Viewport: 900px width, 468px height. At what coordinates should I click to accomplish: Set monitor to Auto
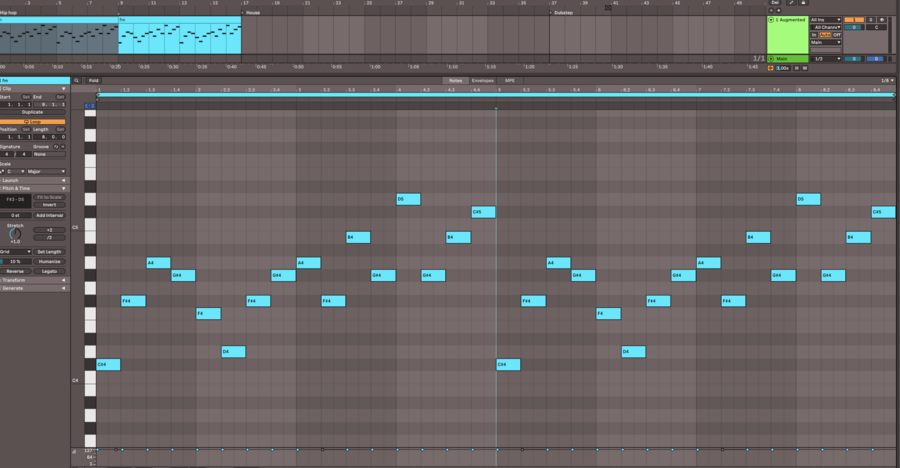click(825, 35)
